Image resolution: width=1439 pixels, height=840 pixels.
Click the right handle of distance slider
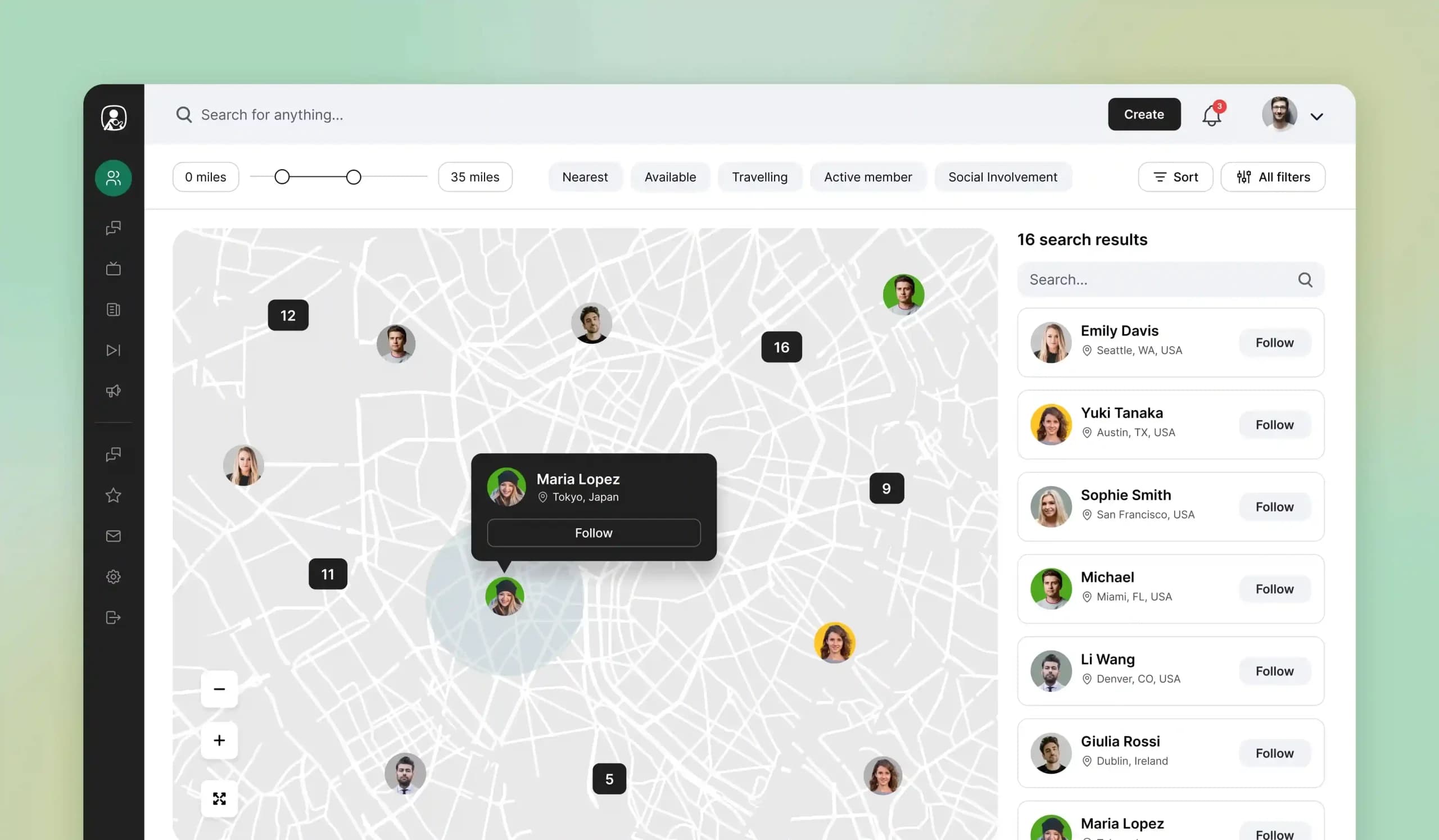(354, 177)
